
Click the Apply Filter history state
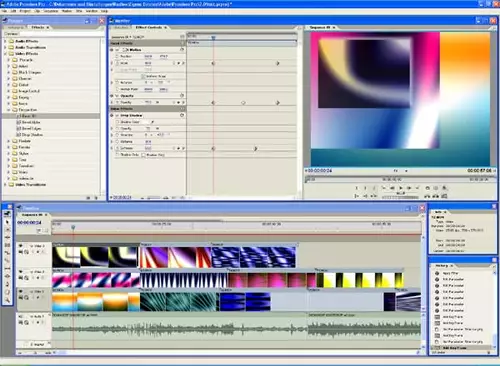[450, 273]
